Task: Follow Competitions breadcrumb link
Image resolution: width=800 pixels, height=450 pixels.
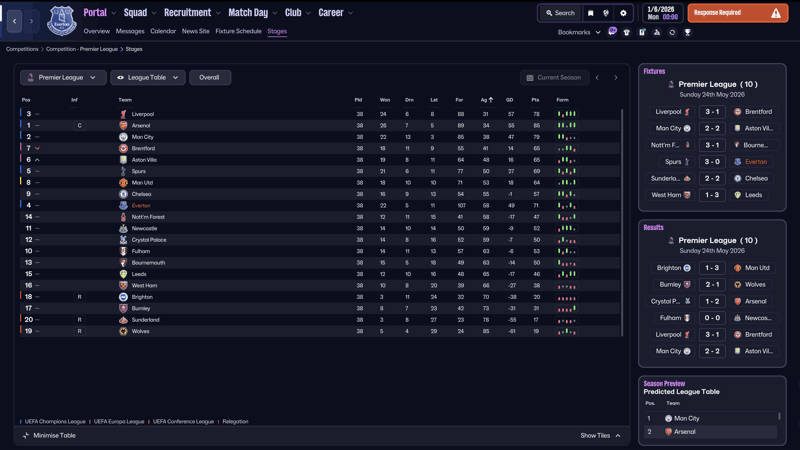Action: click(22, 49)
